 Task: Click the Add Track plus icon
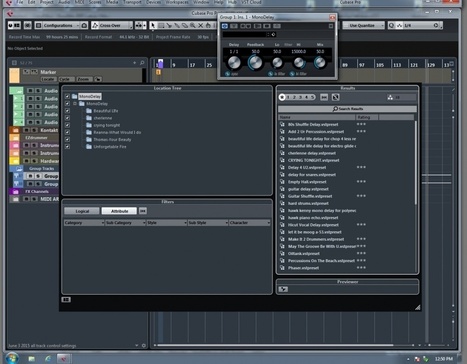[135, 63]
